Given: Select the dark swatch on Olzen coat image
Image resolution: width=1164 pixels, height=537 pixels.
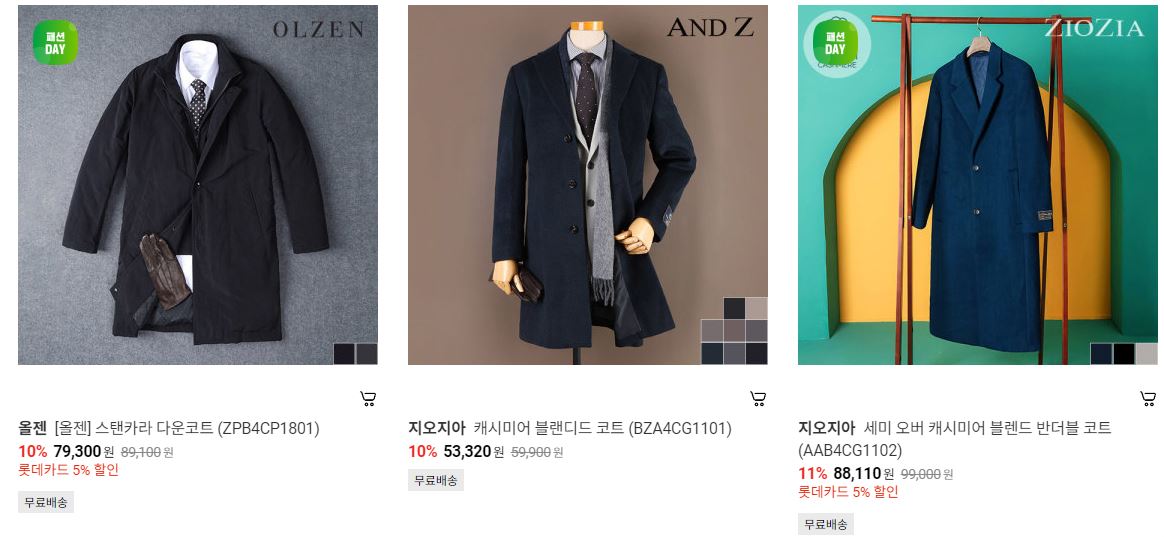Looking at the screenshot, I should (344, 354).
